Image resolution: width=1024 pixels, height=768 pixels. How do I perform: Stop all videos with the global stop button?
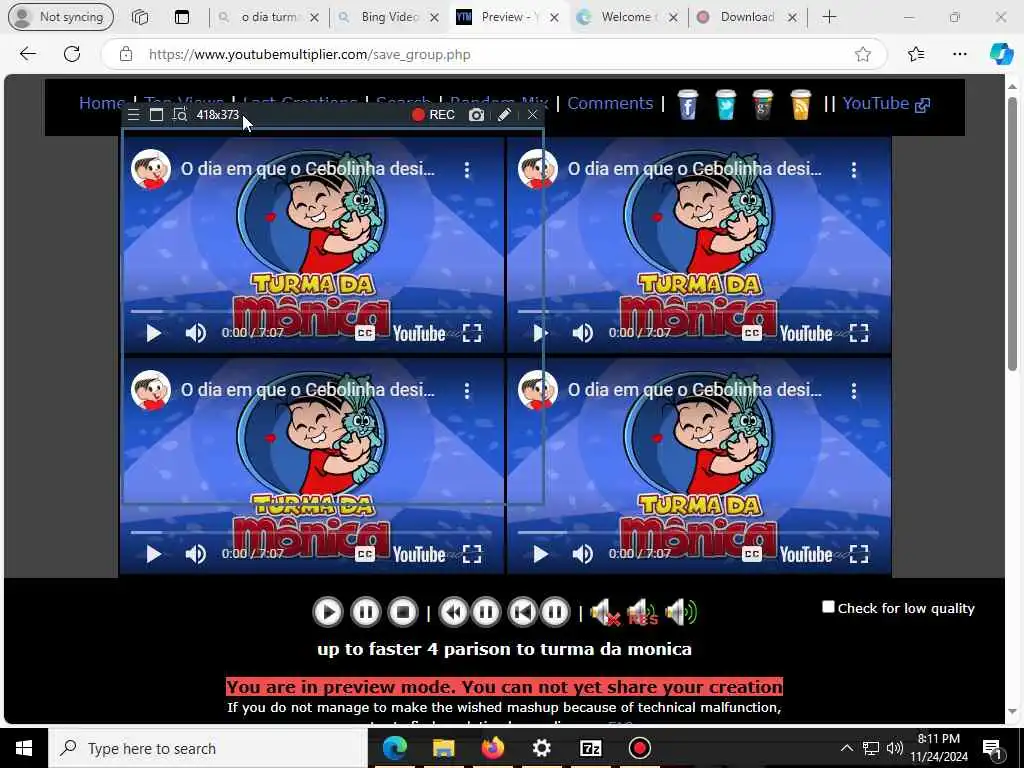[403, 613]
